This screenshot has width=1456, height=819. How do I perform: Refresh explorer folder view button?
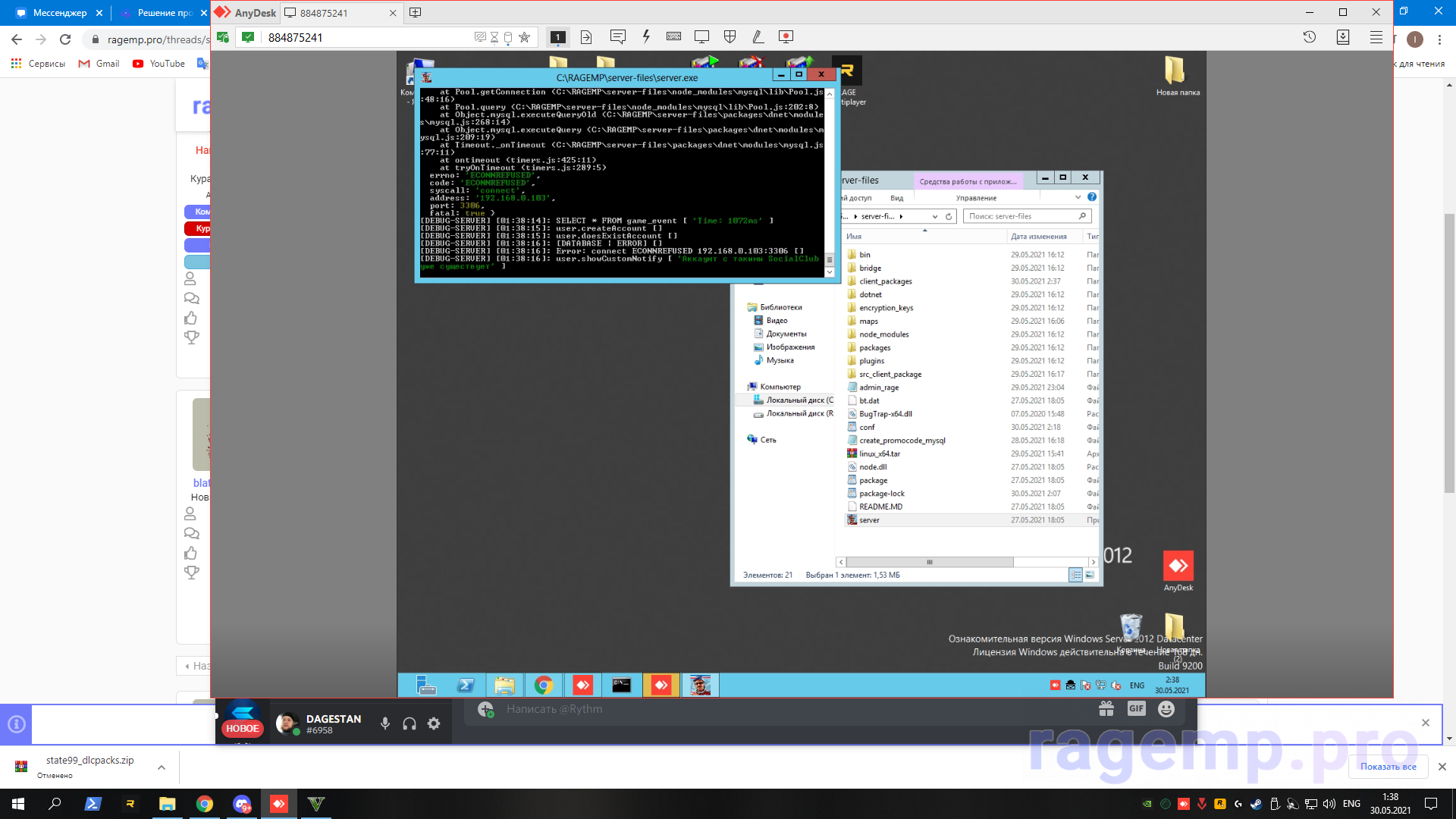[949, 216]
